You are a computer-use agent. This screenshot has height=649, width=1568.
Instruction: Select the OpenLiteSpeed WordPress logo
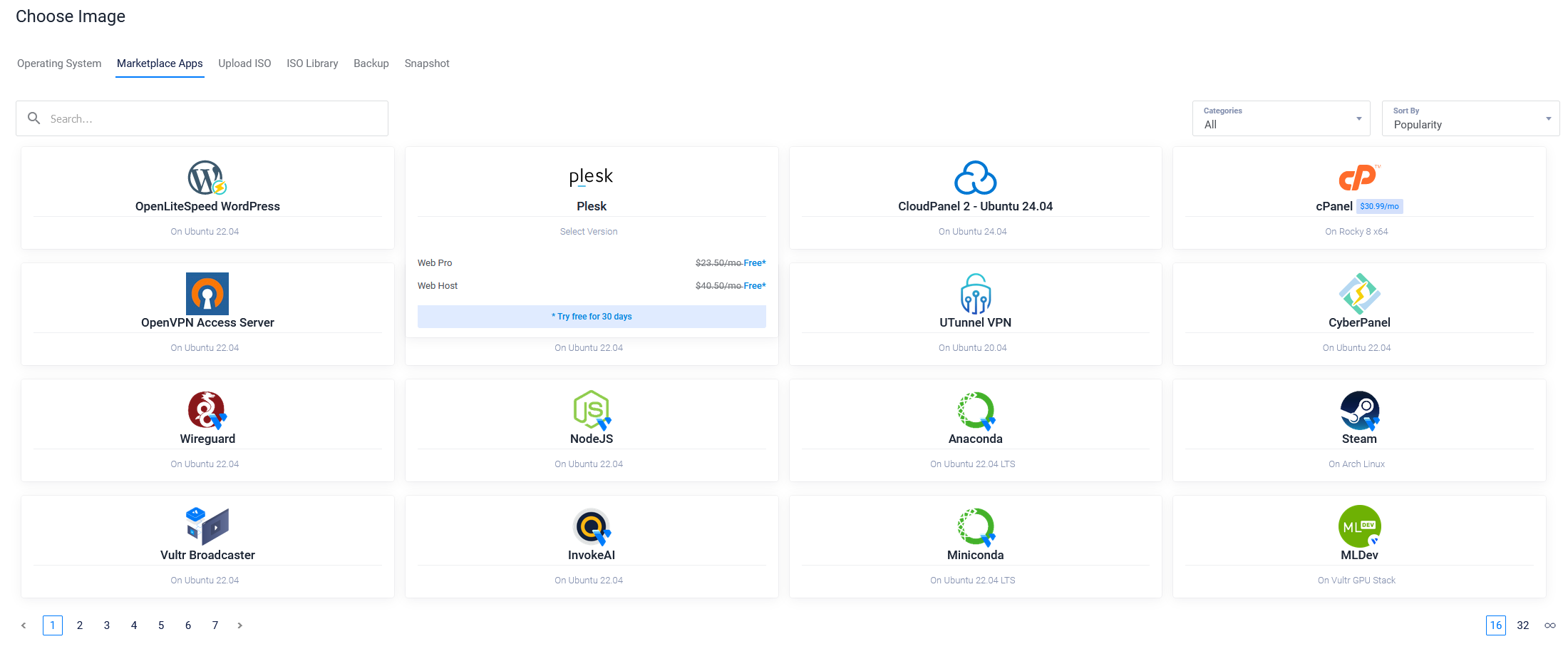click(x=207, y=178)
